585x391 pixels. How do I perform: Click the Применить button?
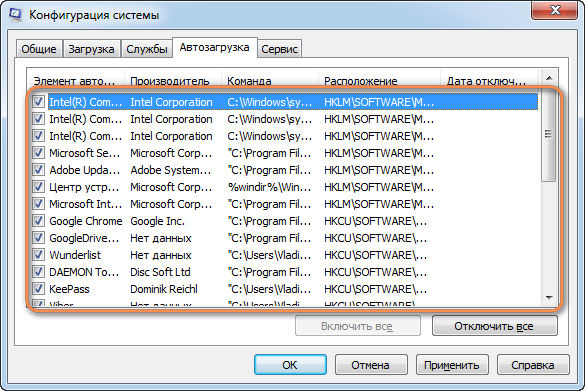pos(452,365)
